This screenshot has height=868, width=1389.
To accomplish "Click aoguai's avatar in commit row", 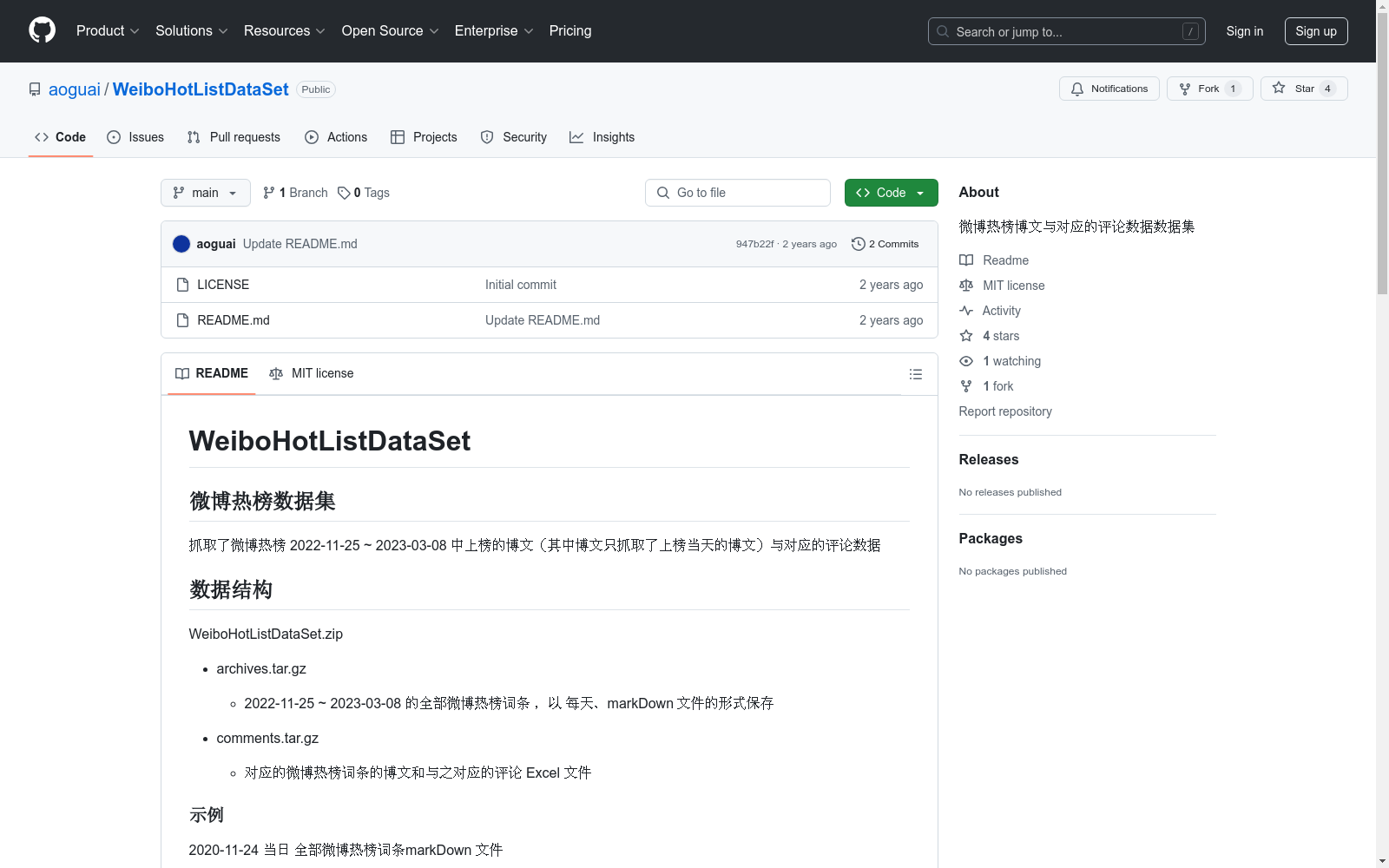I will pyautogui.click(x=181, y=244).
